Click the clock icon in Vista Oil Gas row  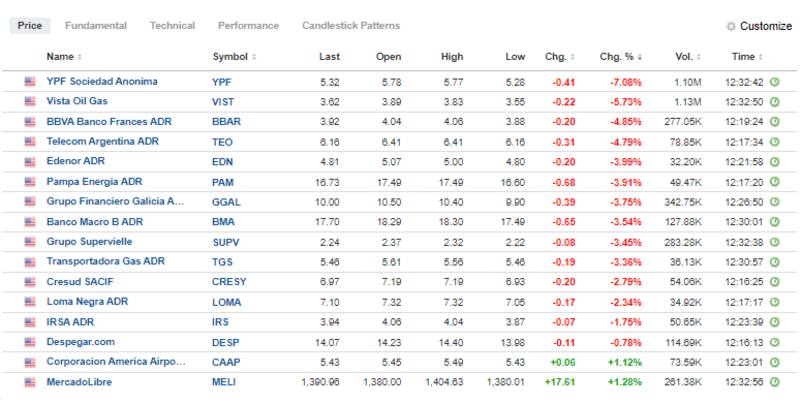point(774,101)
